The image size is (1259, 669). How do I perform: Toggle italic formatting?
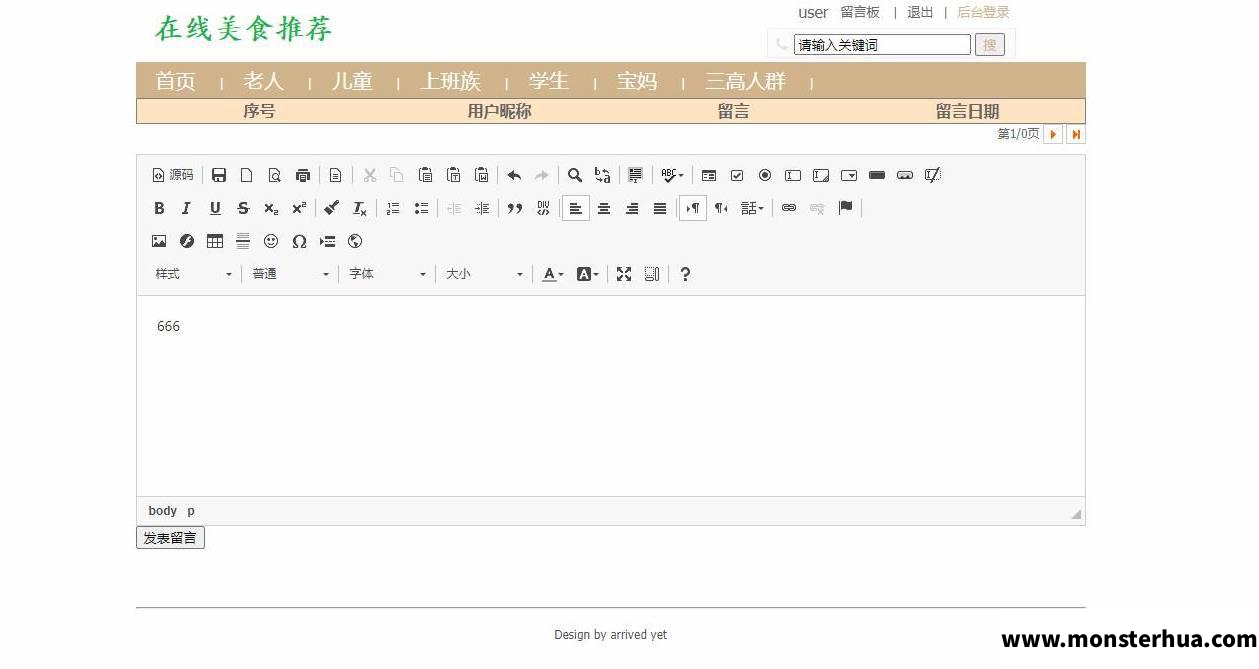187,208
